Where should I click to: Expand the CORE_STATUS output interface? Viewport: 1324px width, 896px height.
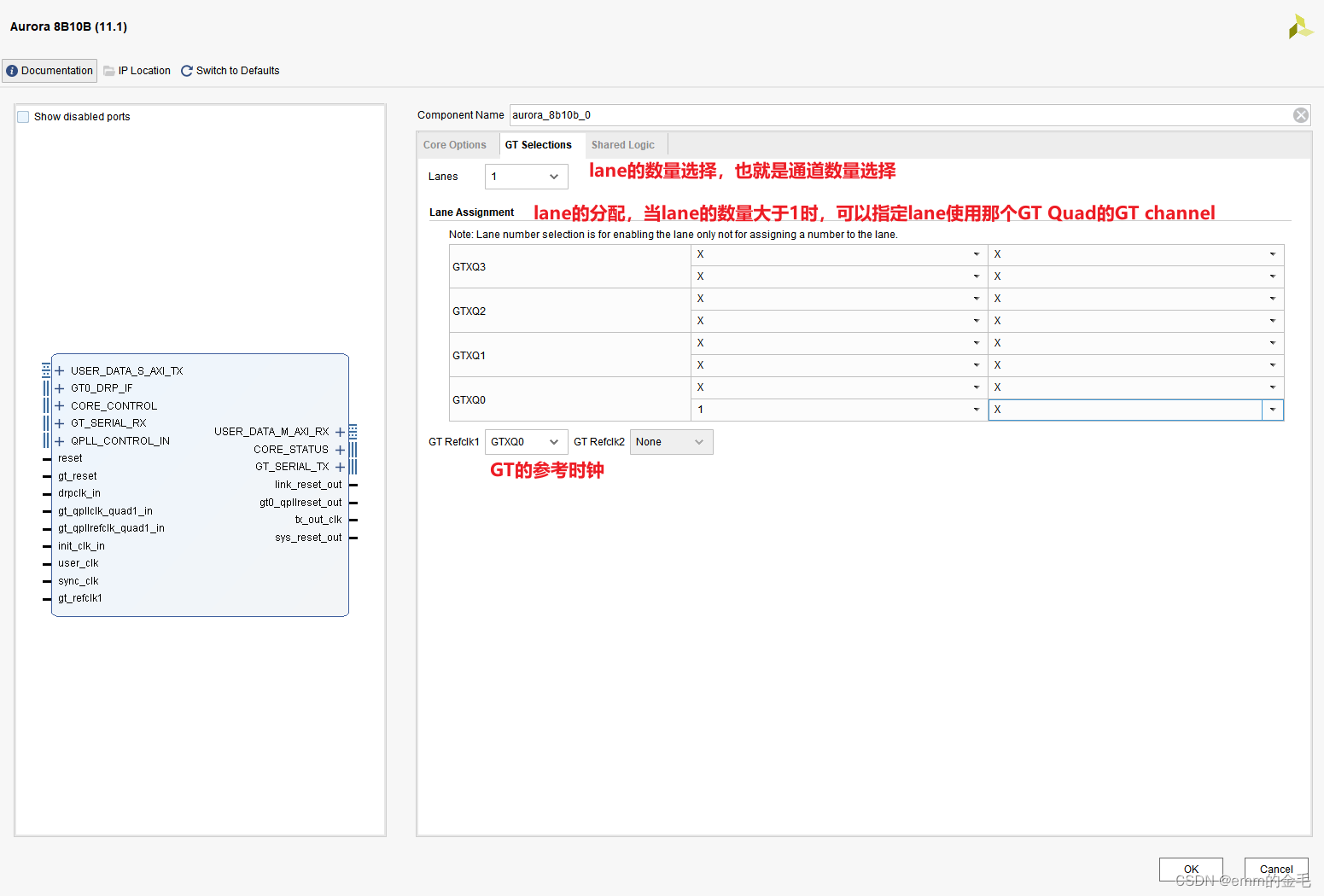tap(340, 449)
